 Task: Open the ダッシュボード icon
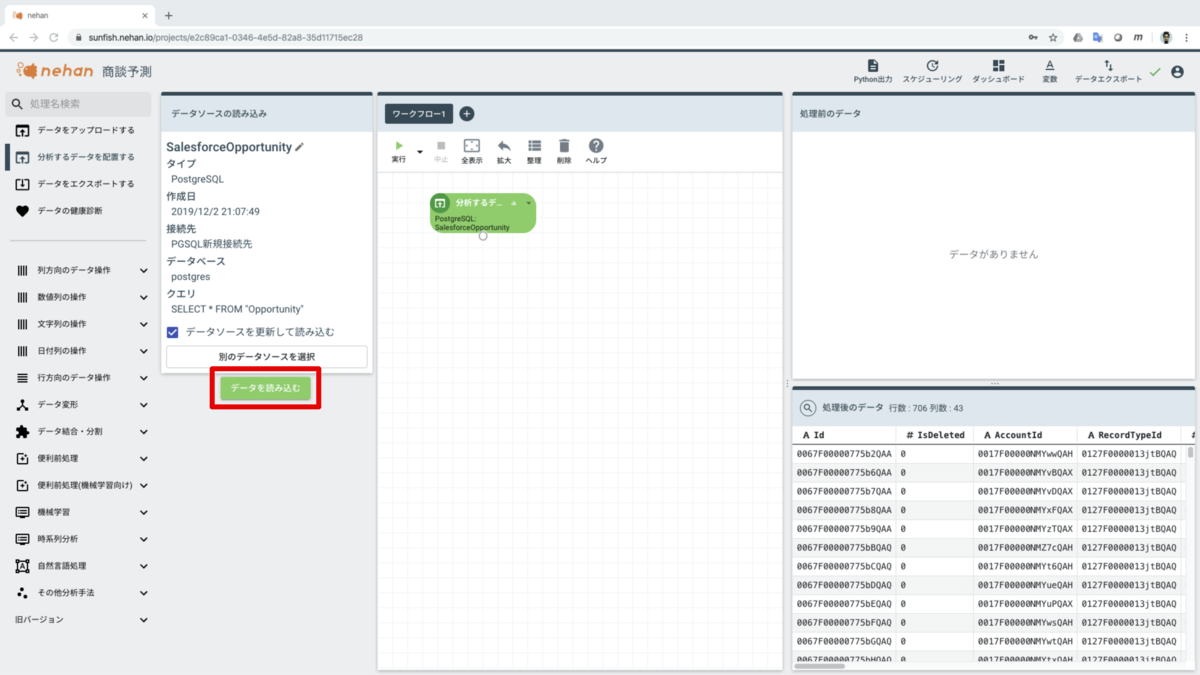click(998, 71)
